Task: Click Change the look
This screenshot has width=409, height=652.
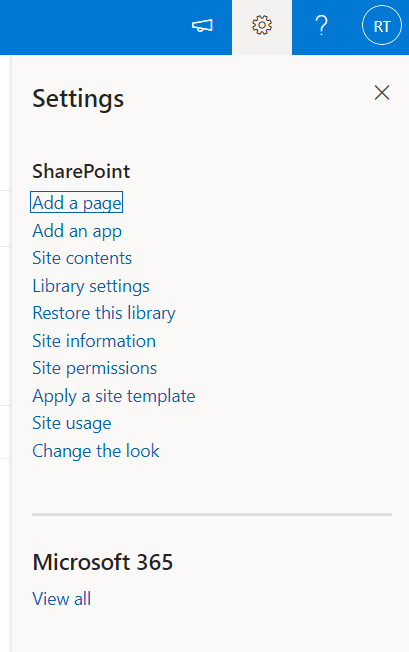Action: coord(96,451)
